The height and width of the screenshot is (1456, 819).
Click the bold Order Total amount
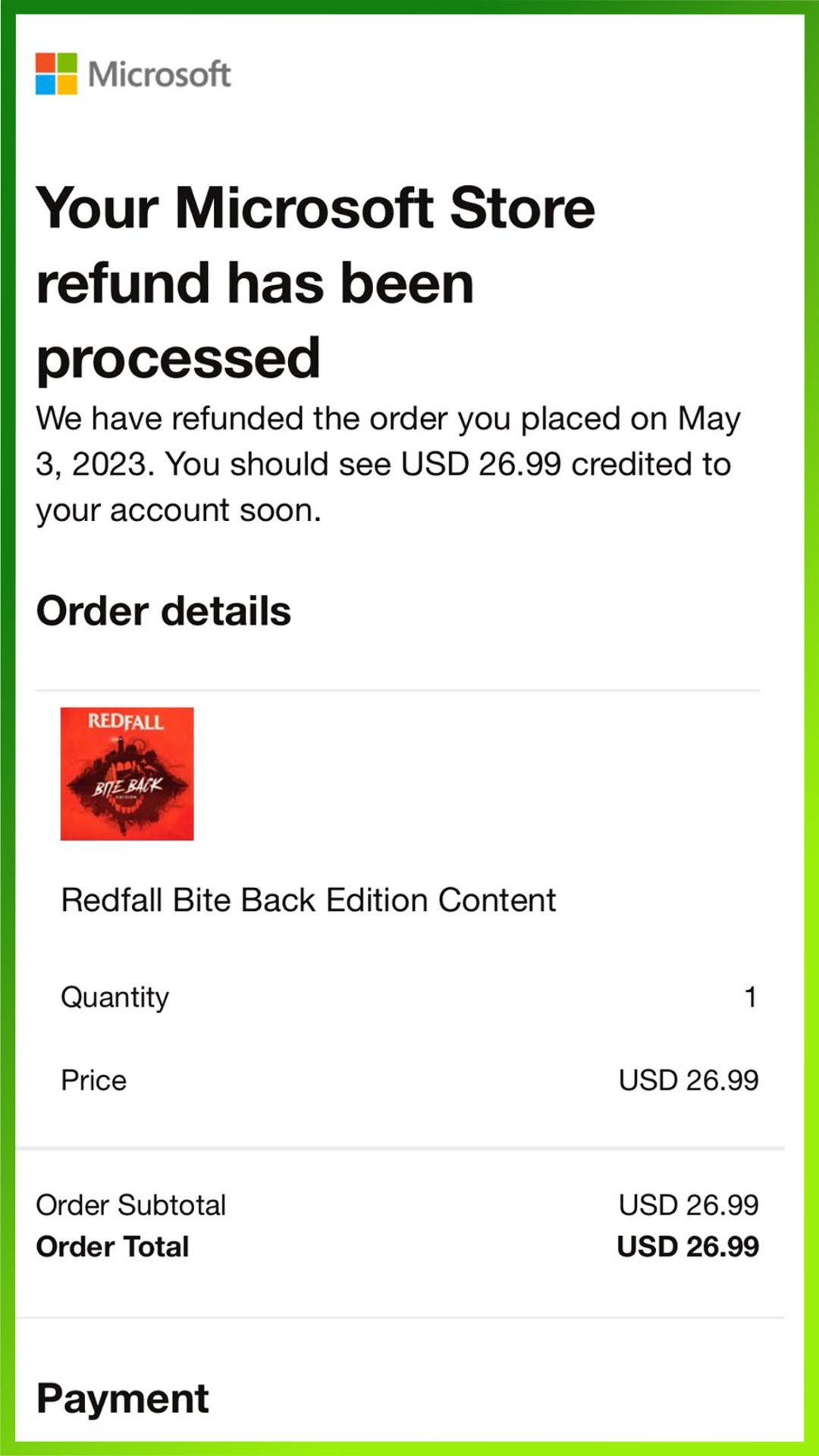tap(687, 1247)
